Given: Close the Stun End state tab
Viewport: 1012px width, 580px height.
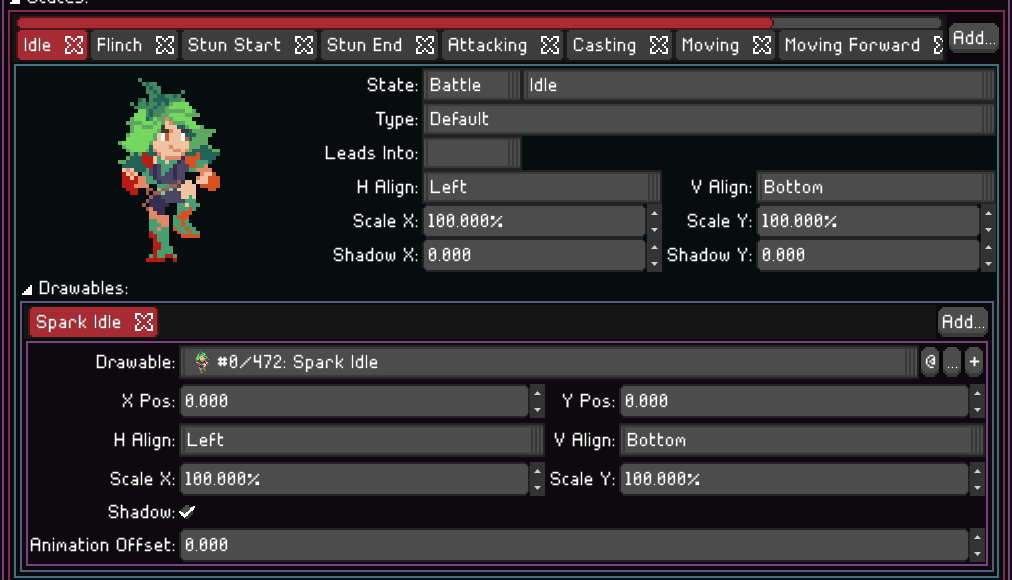Looking at the screenshot, I should coord(425,45).
